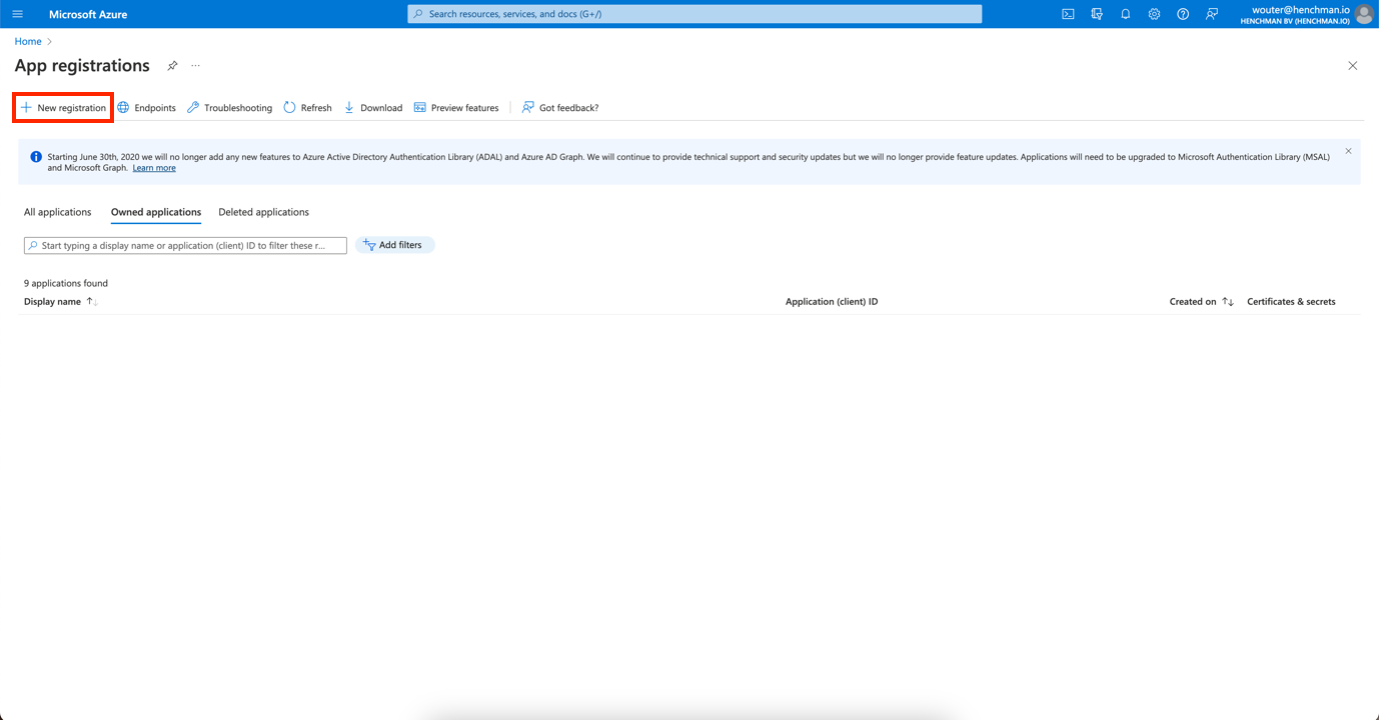Click the Application (client) ID column header

(832, 302)
